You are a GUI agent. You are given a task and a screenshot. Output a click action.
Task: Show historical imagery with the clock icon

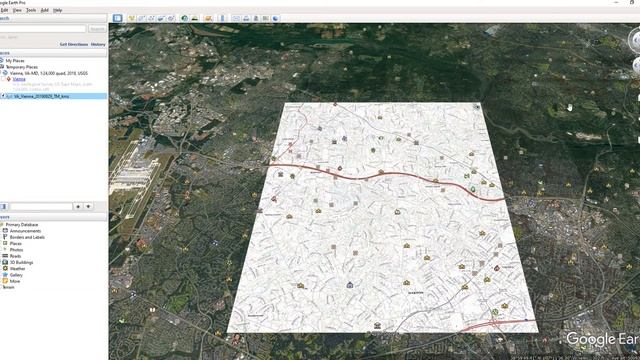184,18
